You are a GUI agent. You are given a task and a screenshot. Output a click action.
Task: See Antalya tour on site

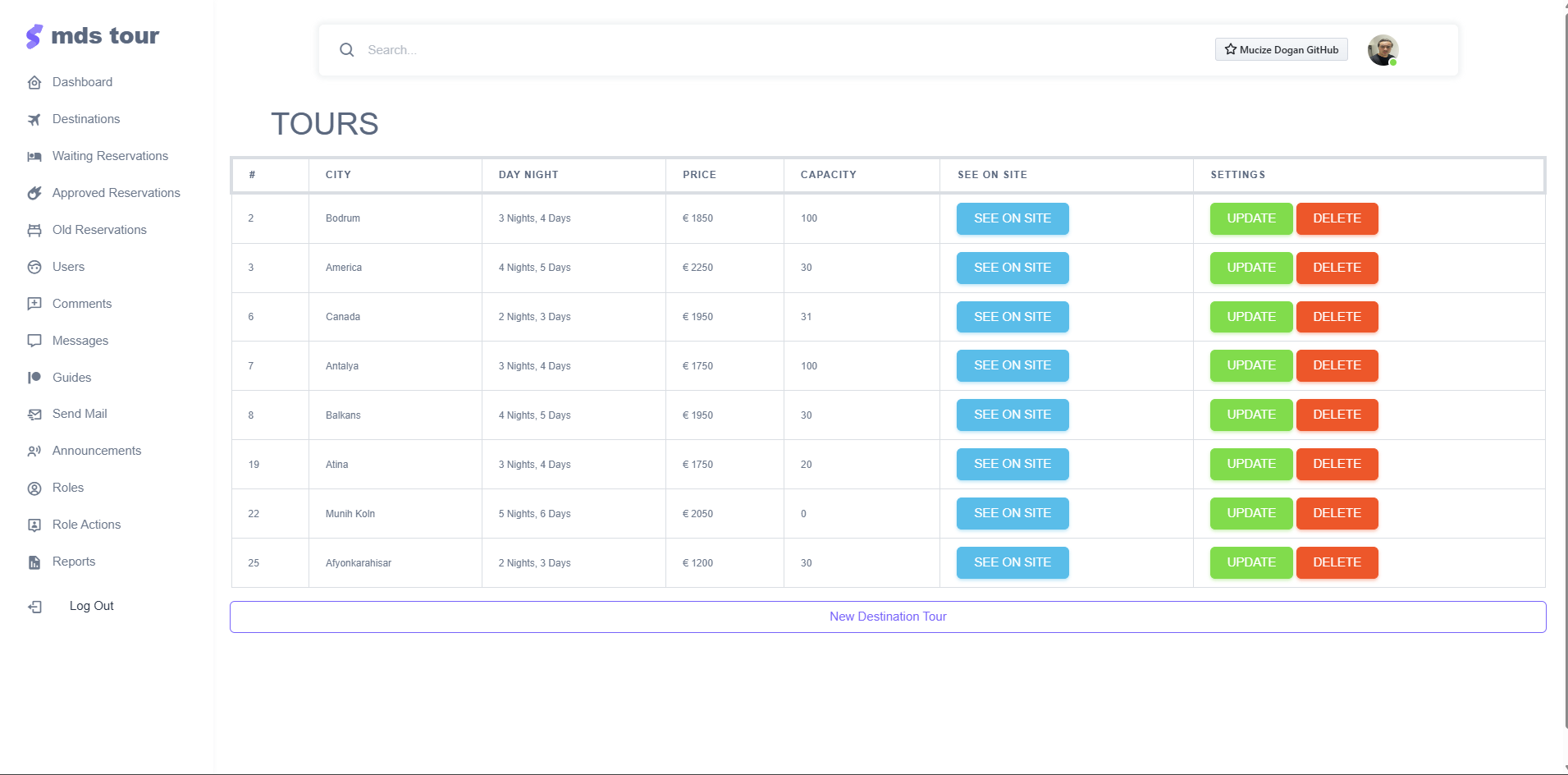point(1013,365)
